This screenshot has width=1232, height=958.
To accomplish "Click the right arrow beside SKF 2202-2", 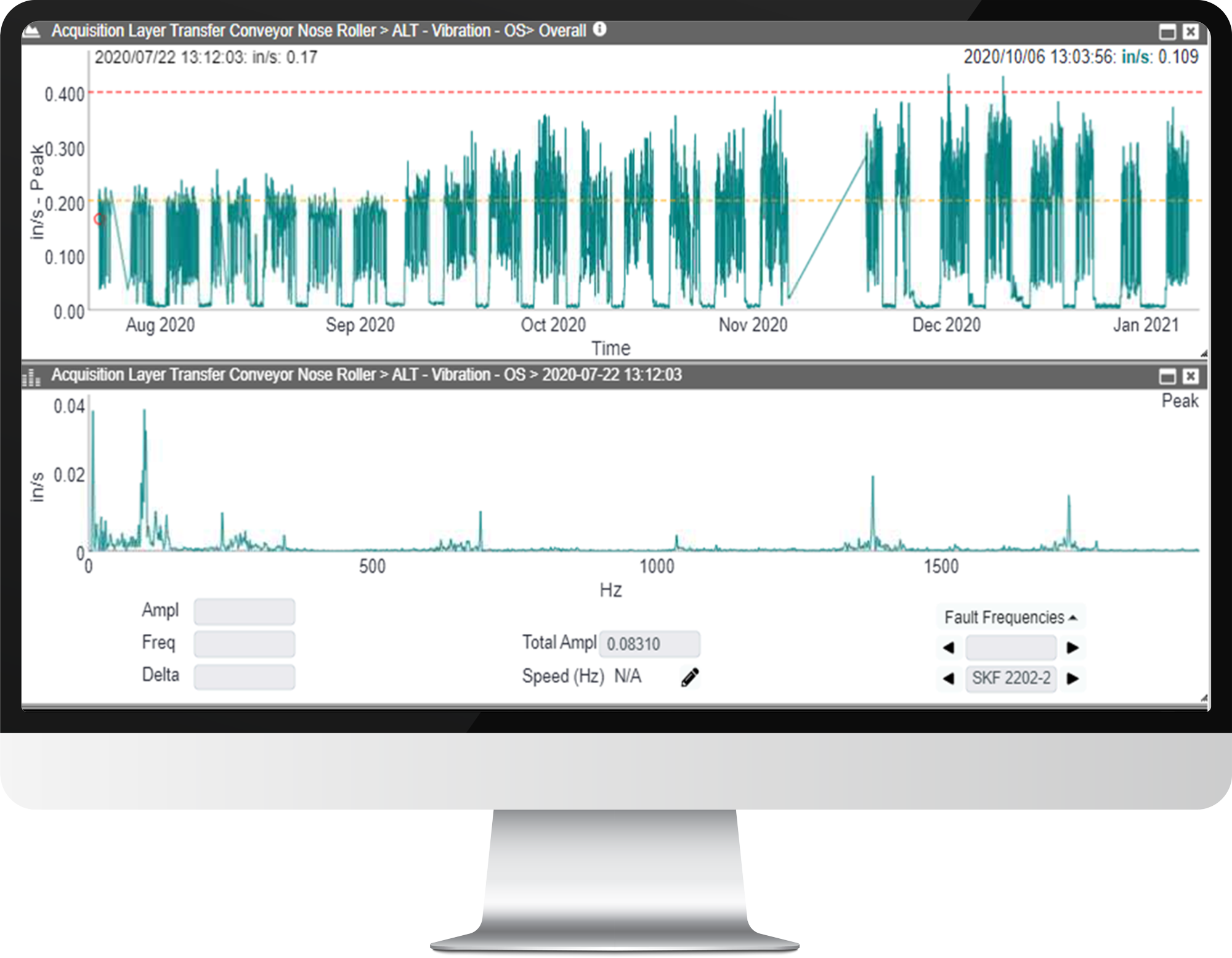I will (x=1074, y=679).
